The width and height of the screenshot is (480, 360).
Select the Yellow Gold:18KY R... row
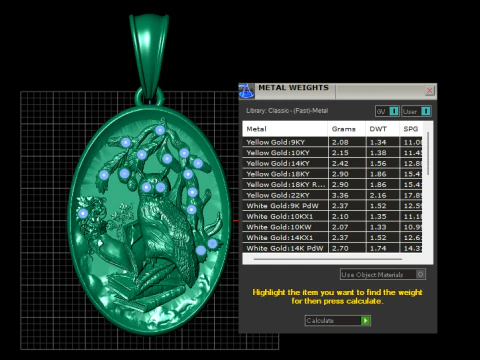click(x=332, y=185)
